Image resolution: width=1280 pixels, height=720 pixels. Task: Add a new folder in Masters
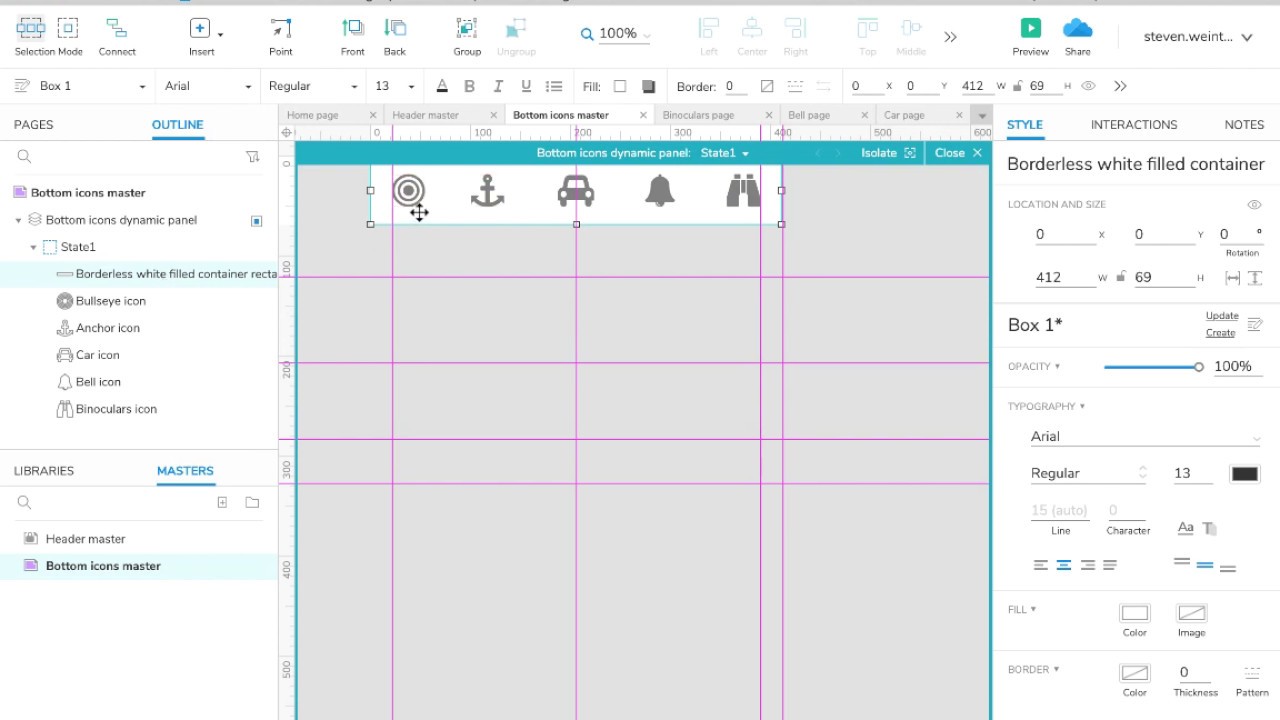[x=252, y=502]
